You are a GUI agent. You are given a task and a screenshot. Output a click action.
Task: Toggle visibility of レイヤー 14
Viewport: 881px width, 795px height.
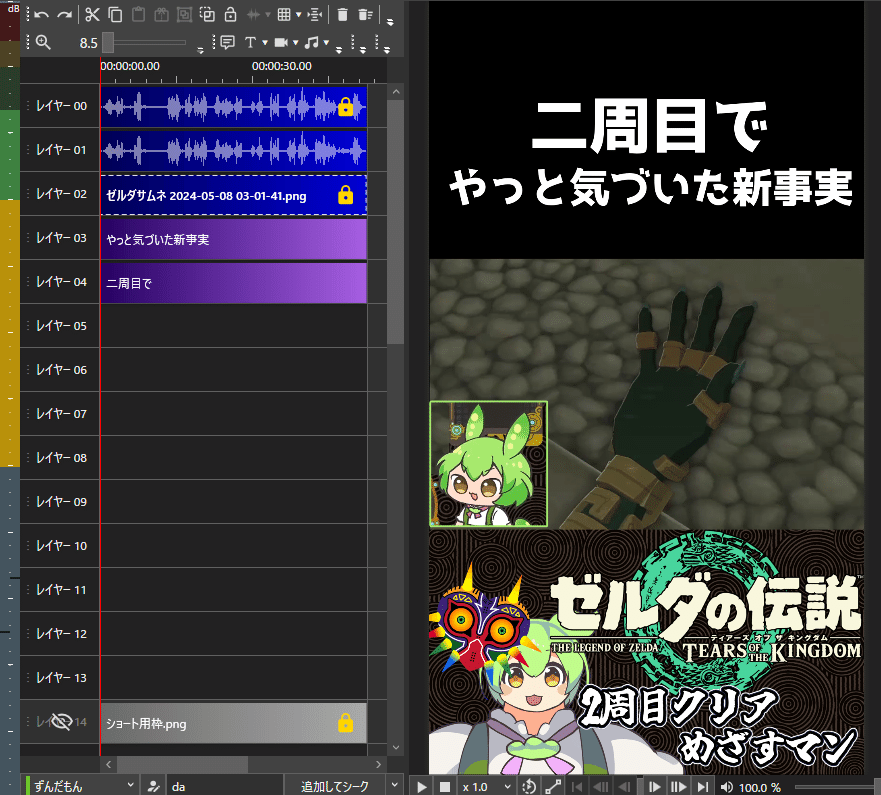click(62, 721)
